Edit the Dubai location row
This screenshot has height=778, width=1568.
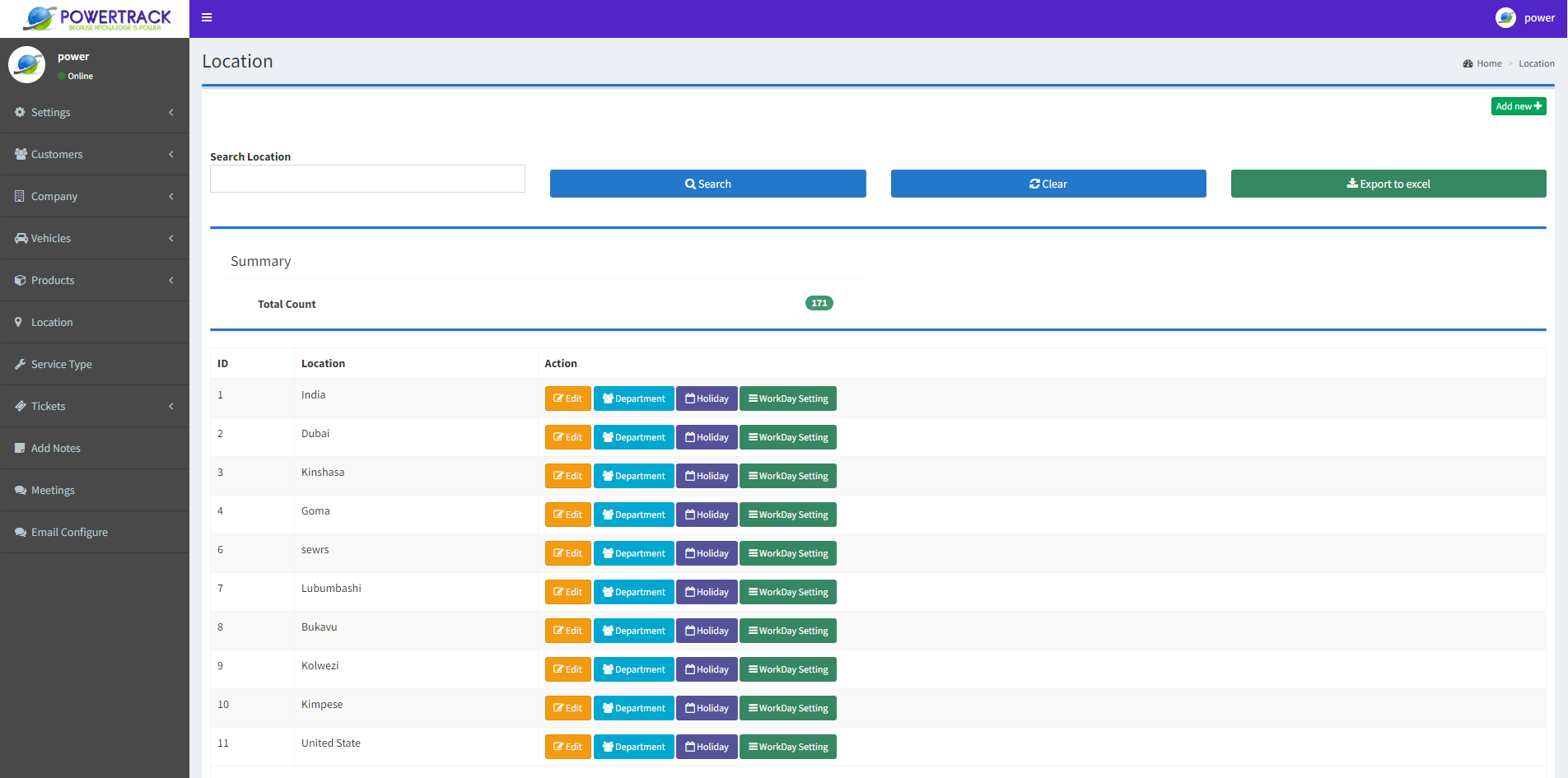click(567, 437)
